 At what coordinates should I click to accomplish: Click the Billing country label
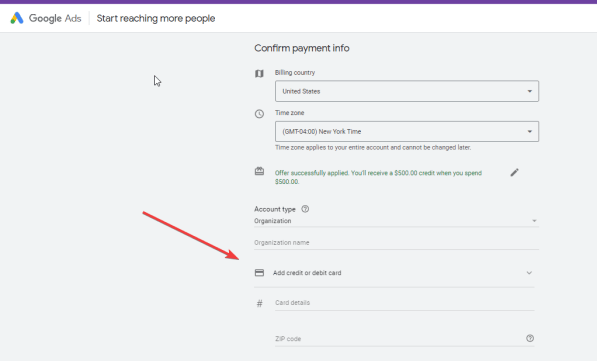coord(295,72)
